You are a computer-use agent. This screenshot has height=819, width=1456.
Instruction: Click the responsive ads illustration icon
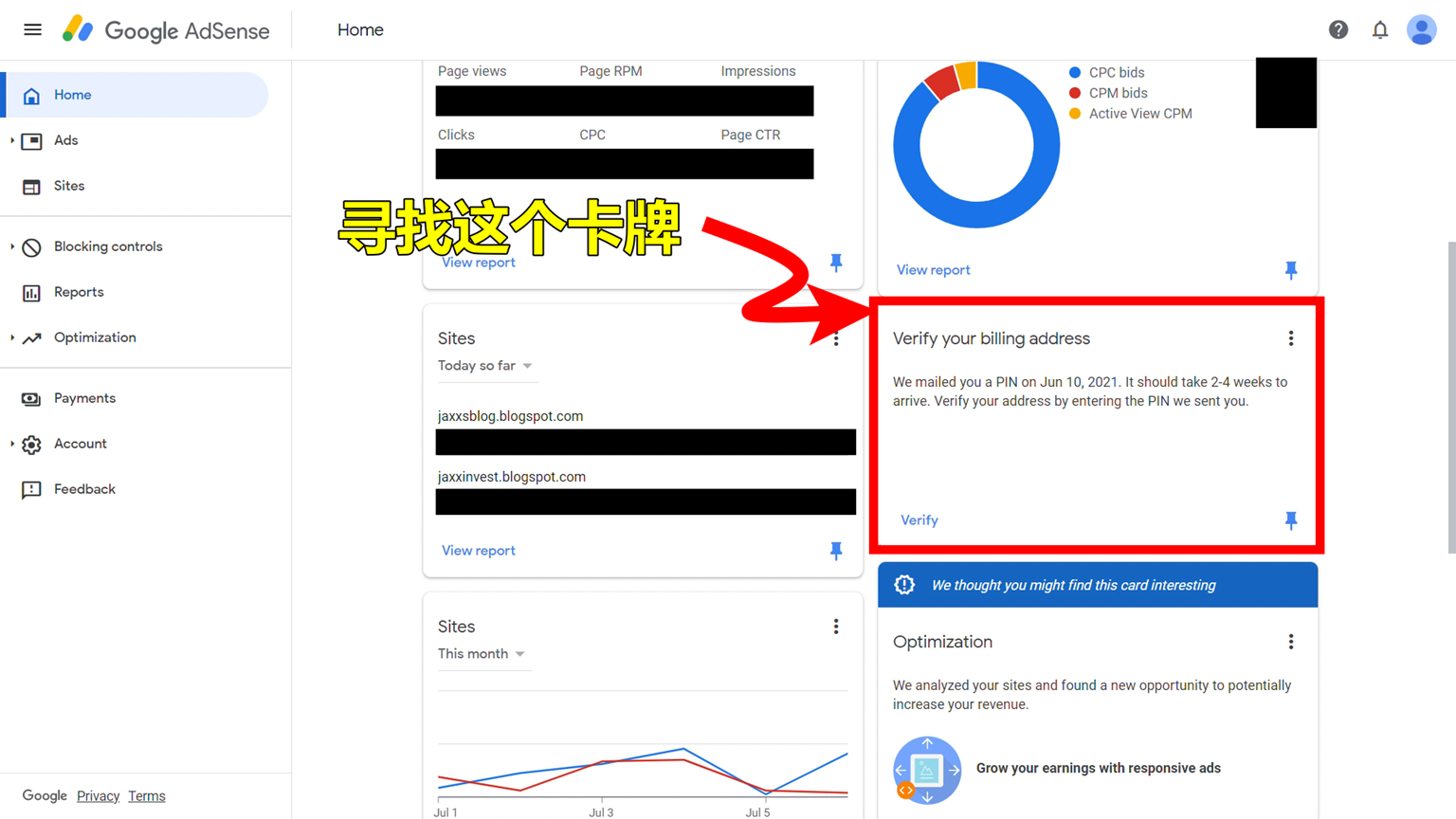click(927, 770)
